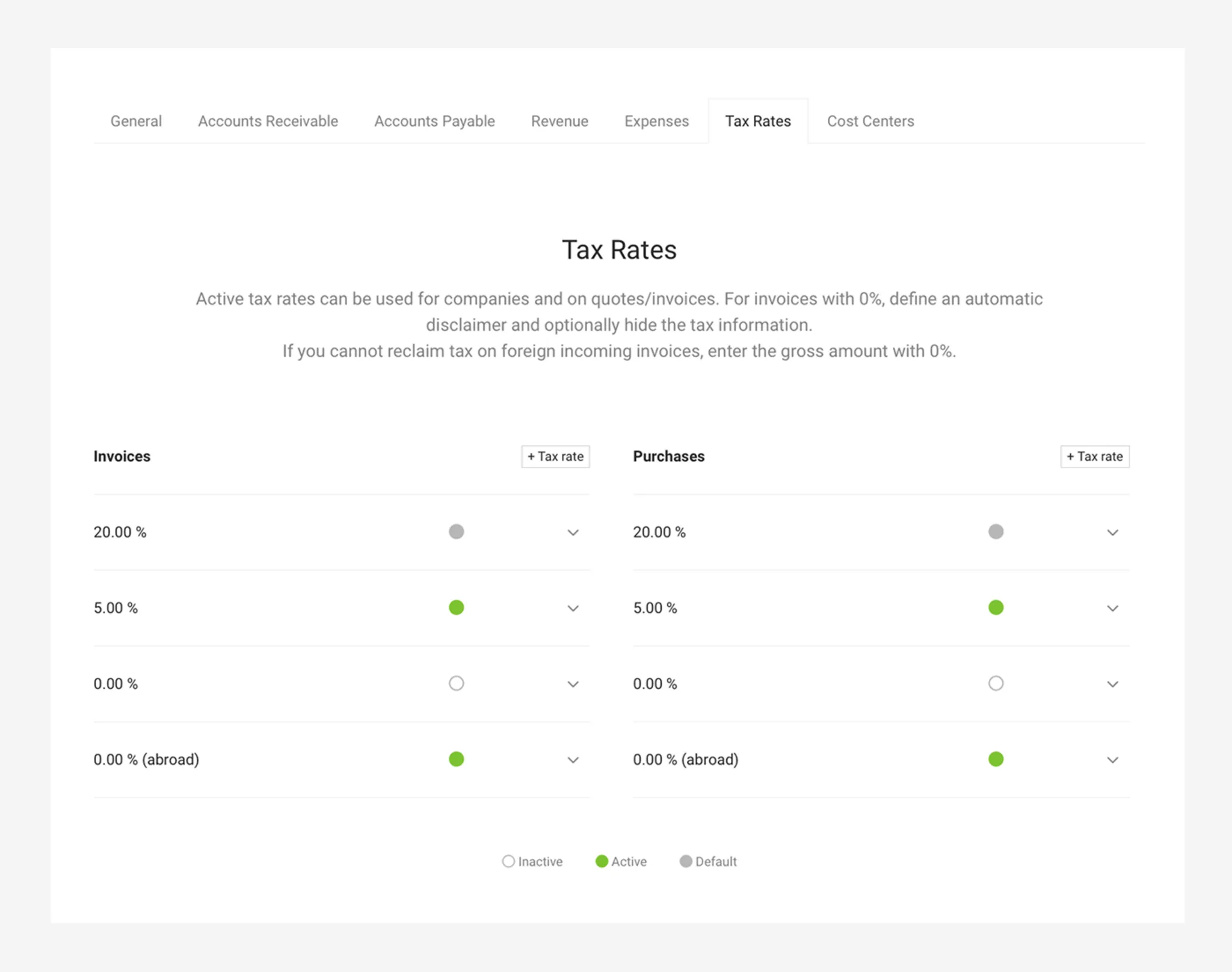Screen dimensions: 1232x972
Task: Click the green Active legend icon
Action: click(602, 861)
